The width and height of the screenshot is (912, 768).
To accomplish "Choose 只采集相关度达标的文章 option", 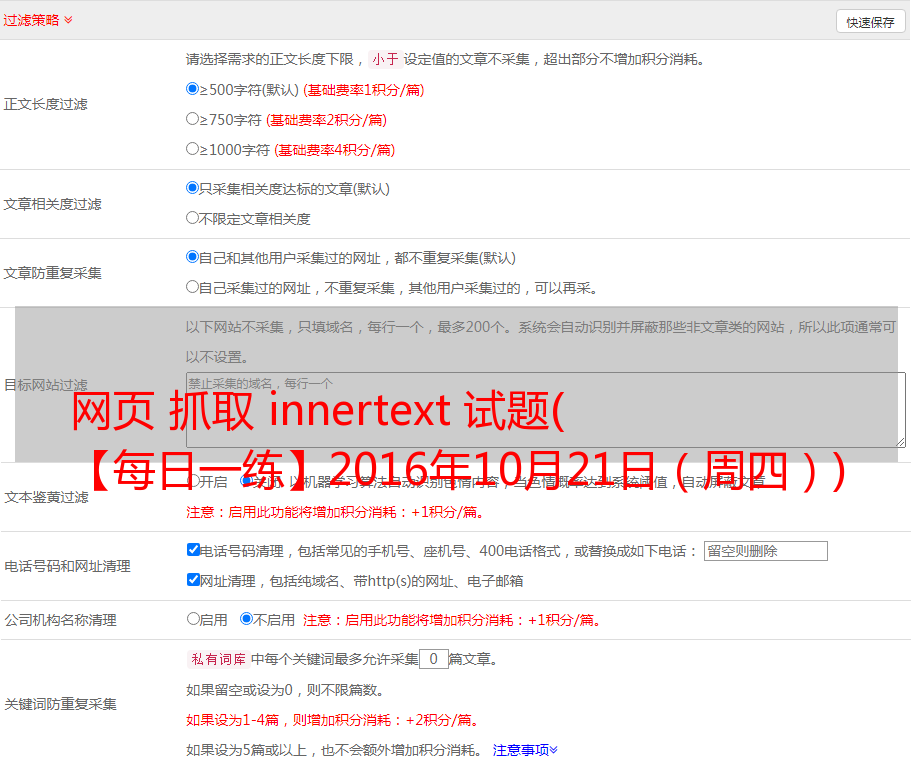I will 192,187.
